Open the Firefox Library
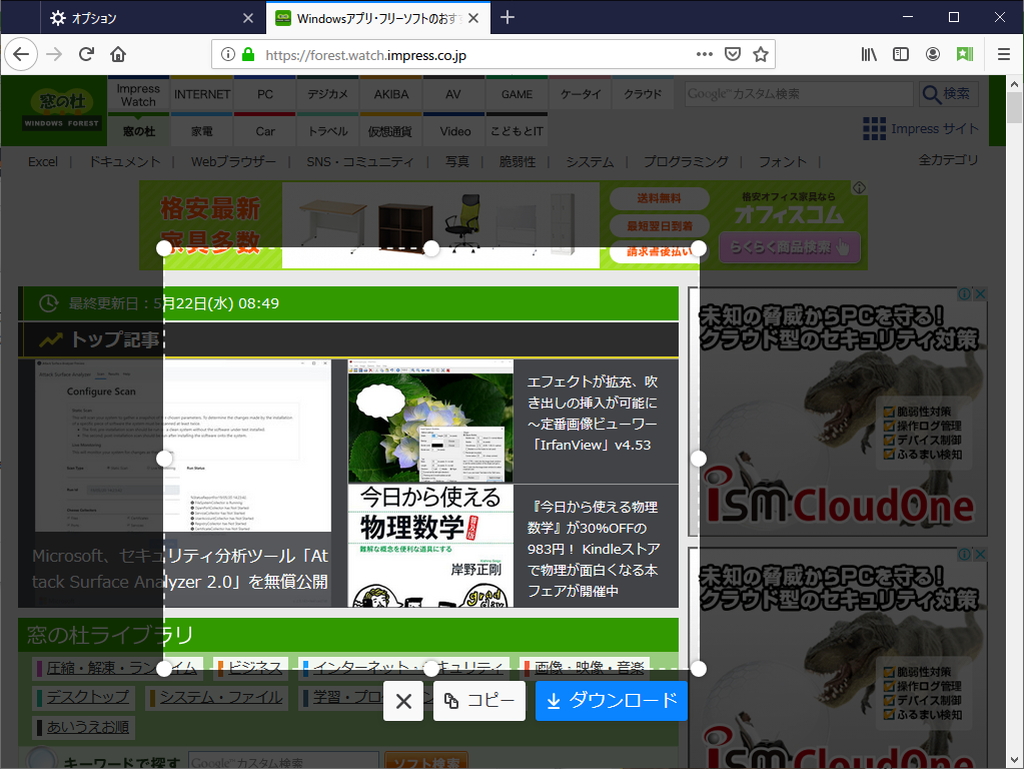Screen dimensions: 1024x769 click(x=868, y=54)
